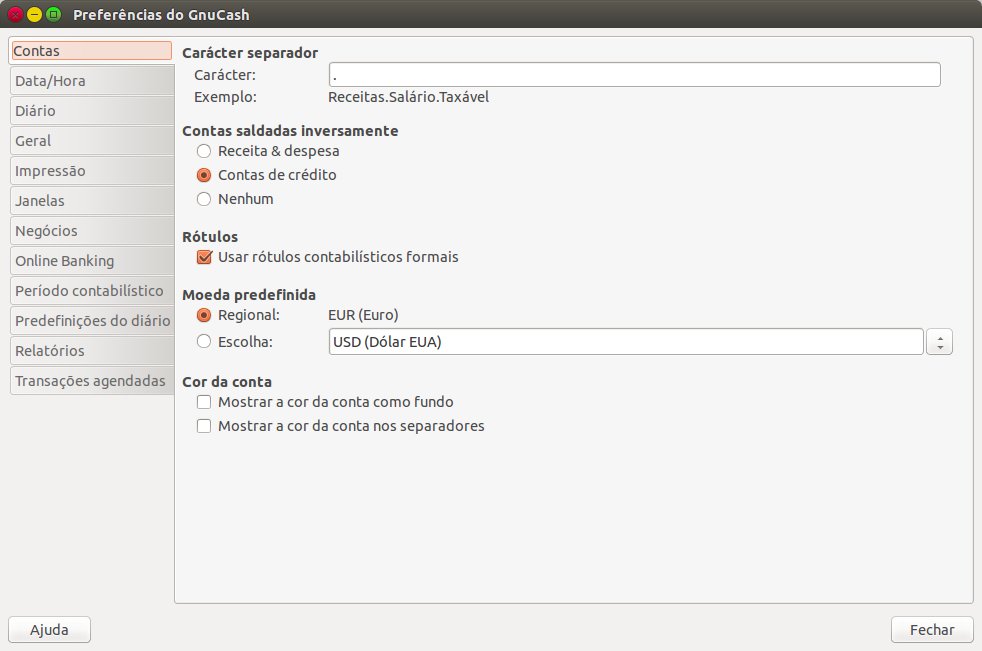This screenshot has width=982, height=651.
Task: Disable Usar rótulos contabilísticos formais checkbox
Action: click(204, 257)
